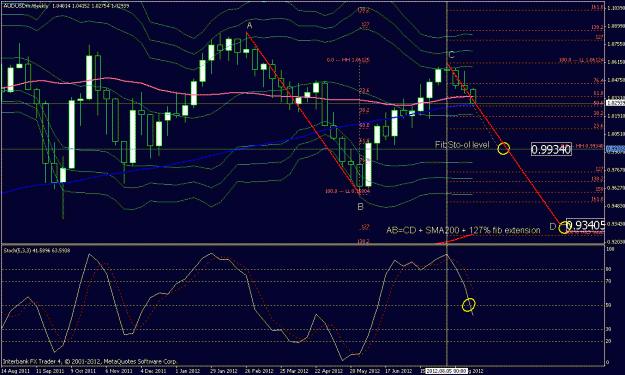Click the FibSto-ol level text label

462,145
